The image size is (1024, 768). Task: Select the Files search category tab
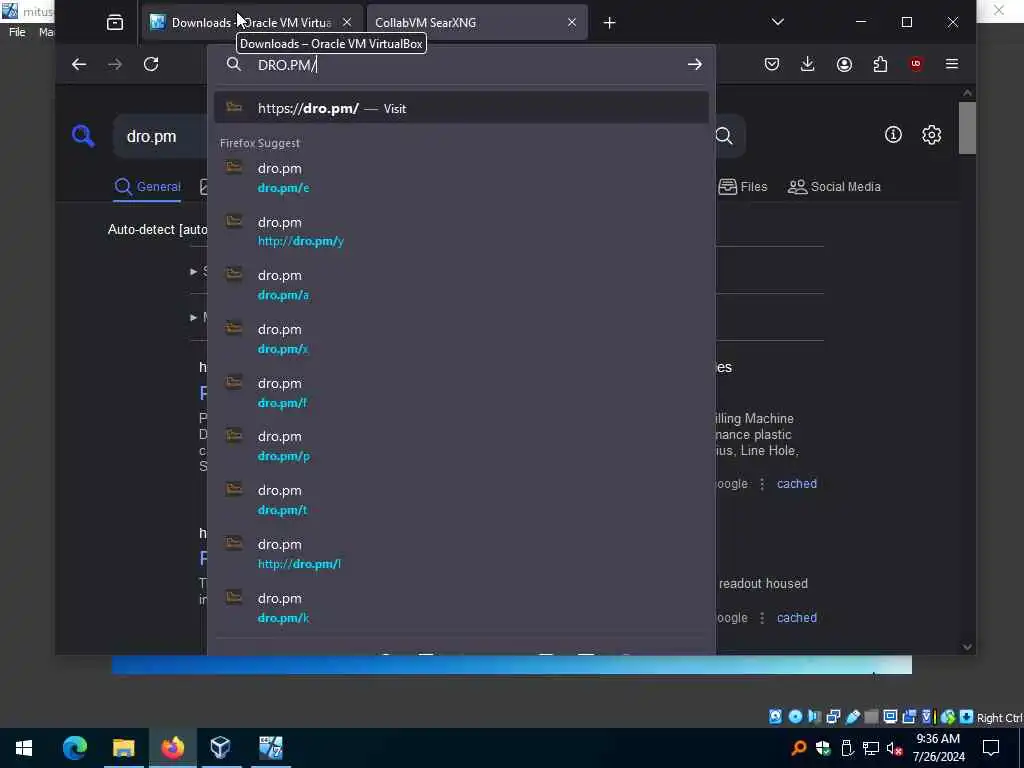pyautogui.click(x=743, y=187)
